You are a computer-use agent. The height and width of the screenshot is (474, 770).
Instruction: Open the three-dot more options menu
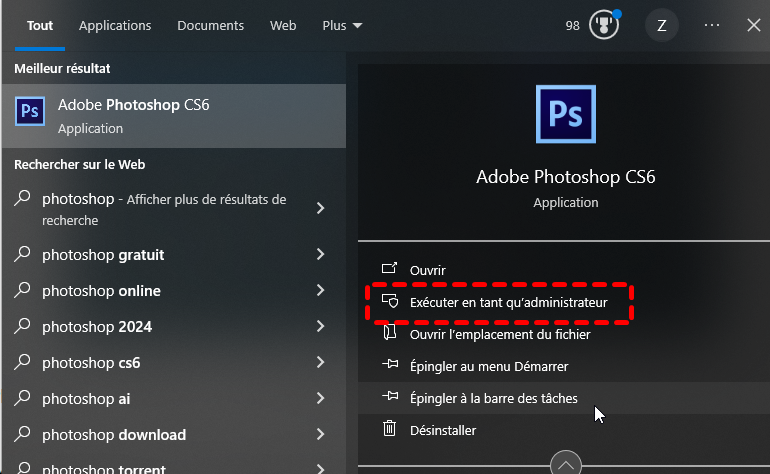pos(711,26)
